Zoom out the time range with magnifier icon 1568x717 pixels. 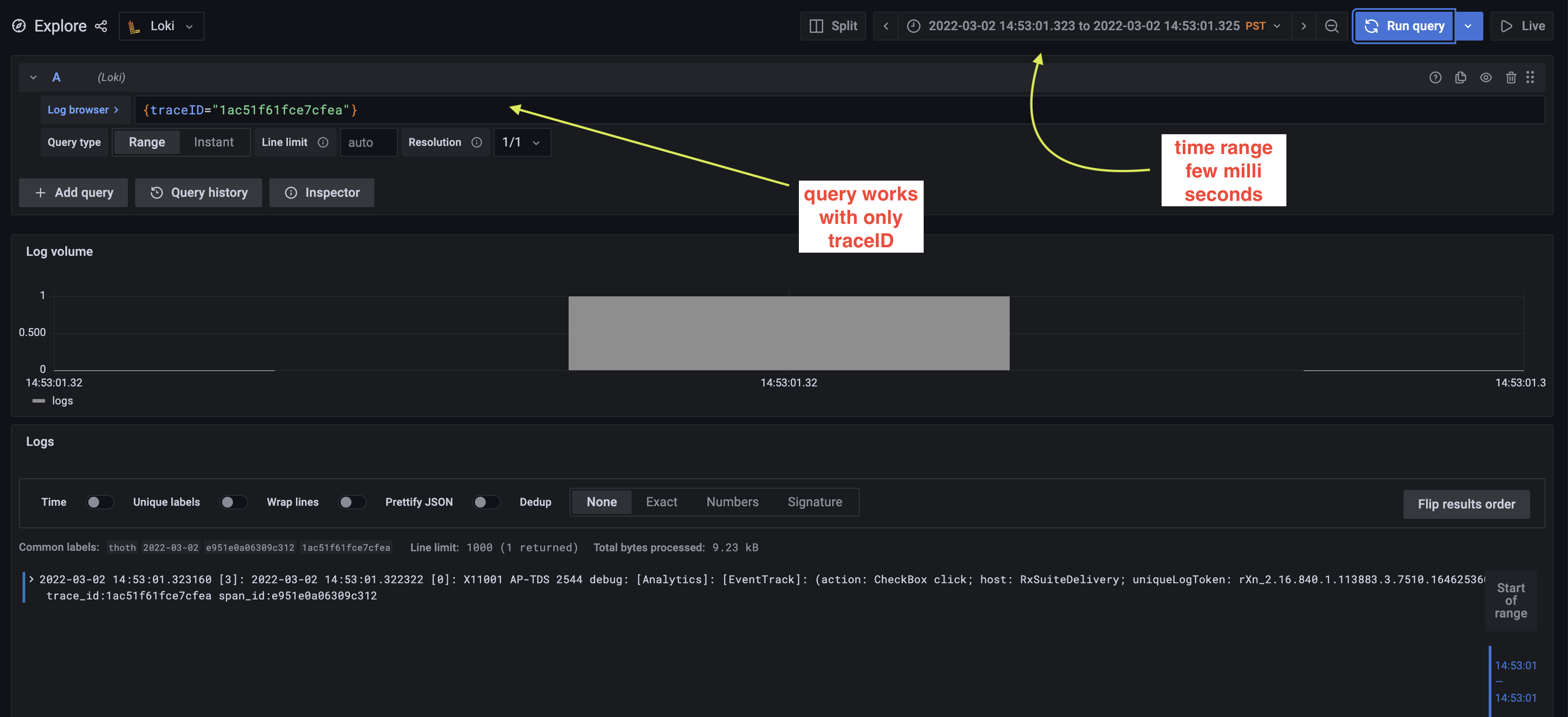1332,26
